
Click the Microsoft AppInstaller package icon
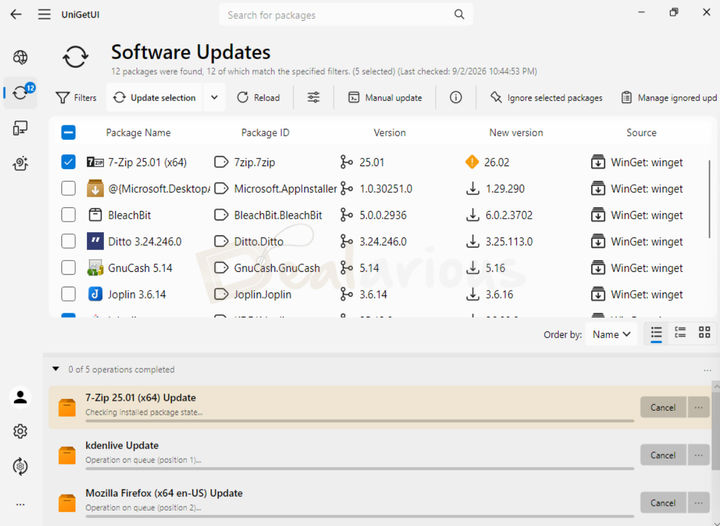tap(95, 188)
